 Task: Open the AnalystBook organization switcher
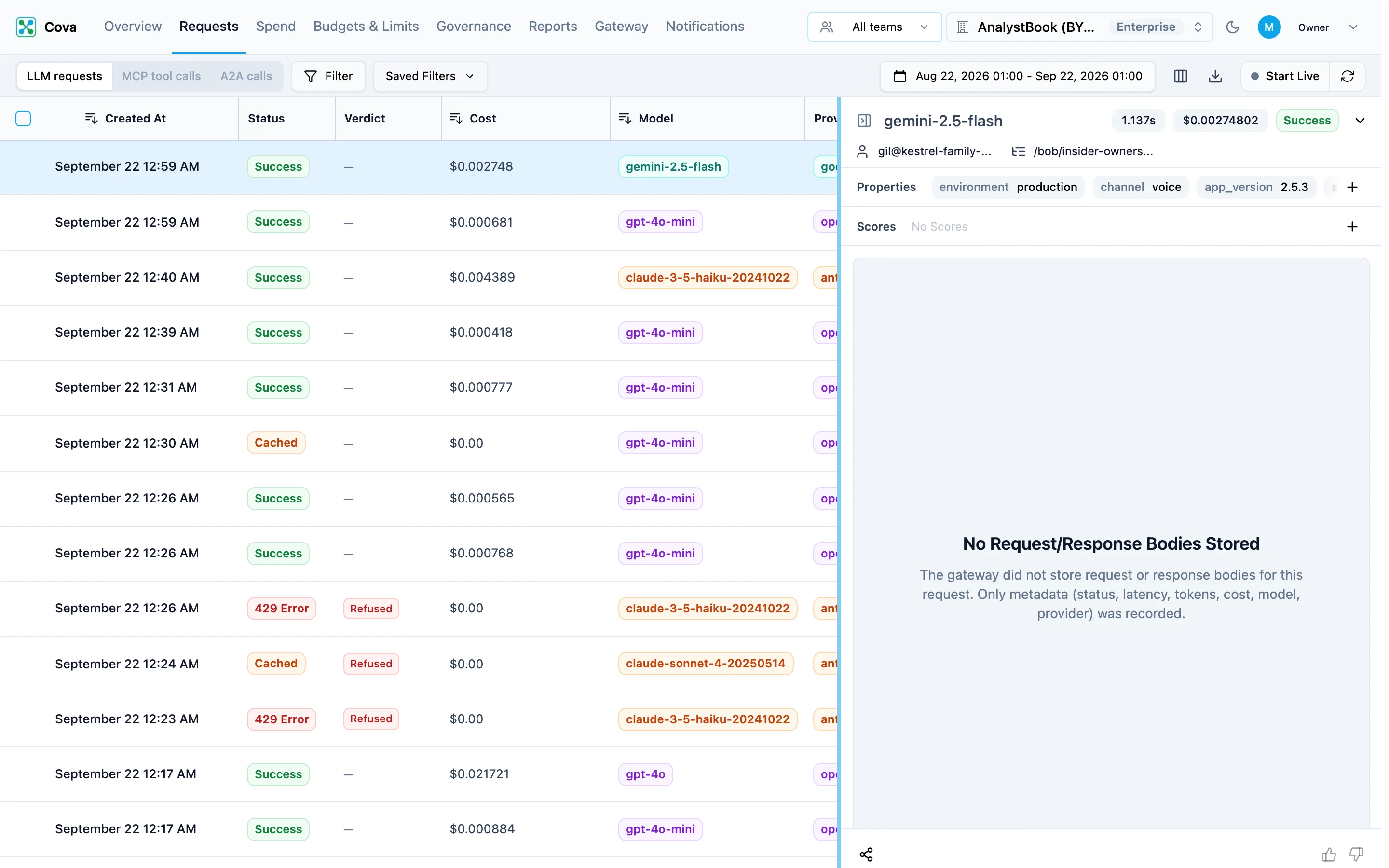tap(1079, 27)
